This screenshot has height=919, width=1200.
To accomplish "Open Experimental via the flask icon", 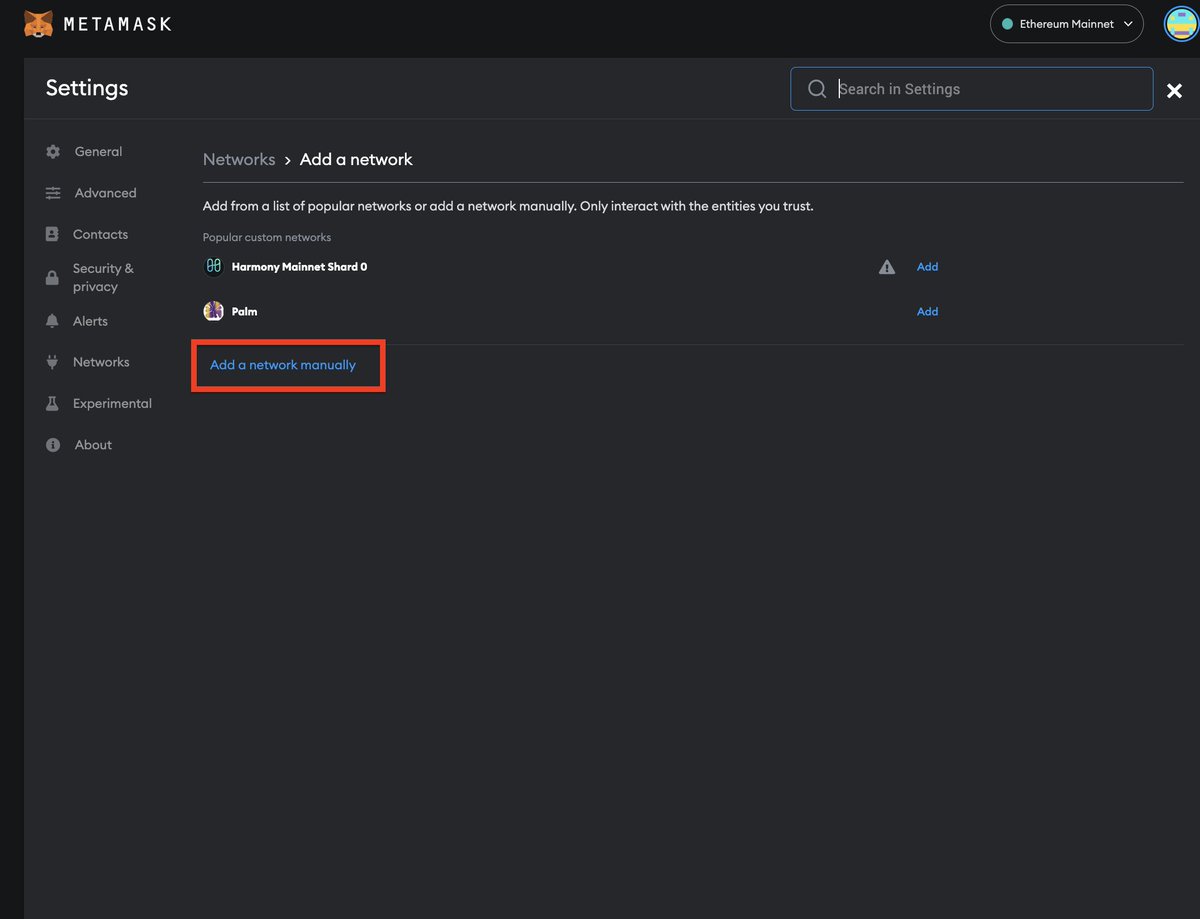I will pyautogui.click(x=53, y=403).
